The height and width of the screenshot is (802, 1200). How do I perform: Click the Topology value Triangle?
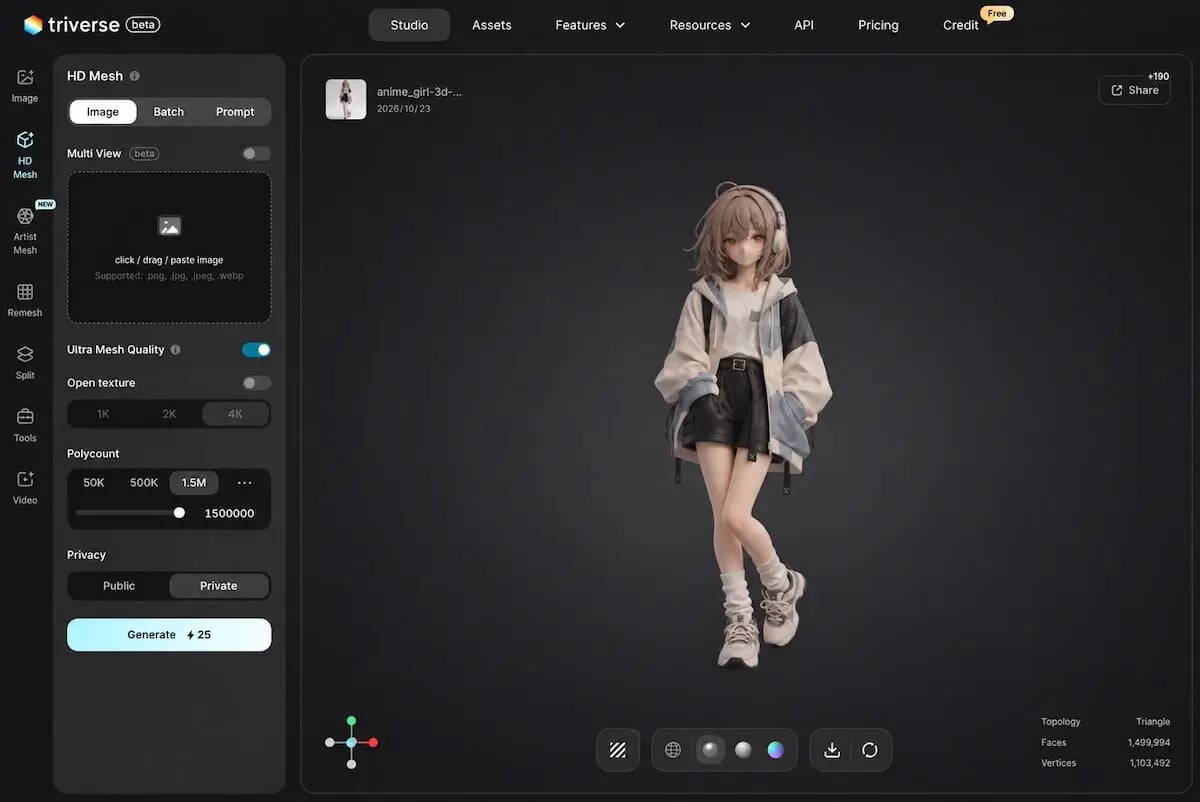[1153, 722]
